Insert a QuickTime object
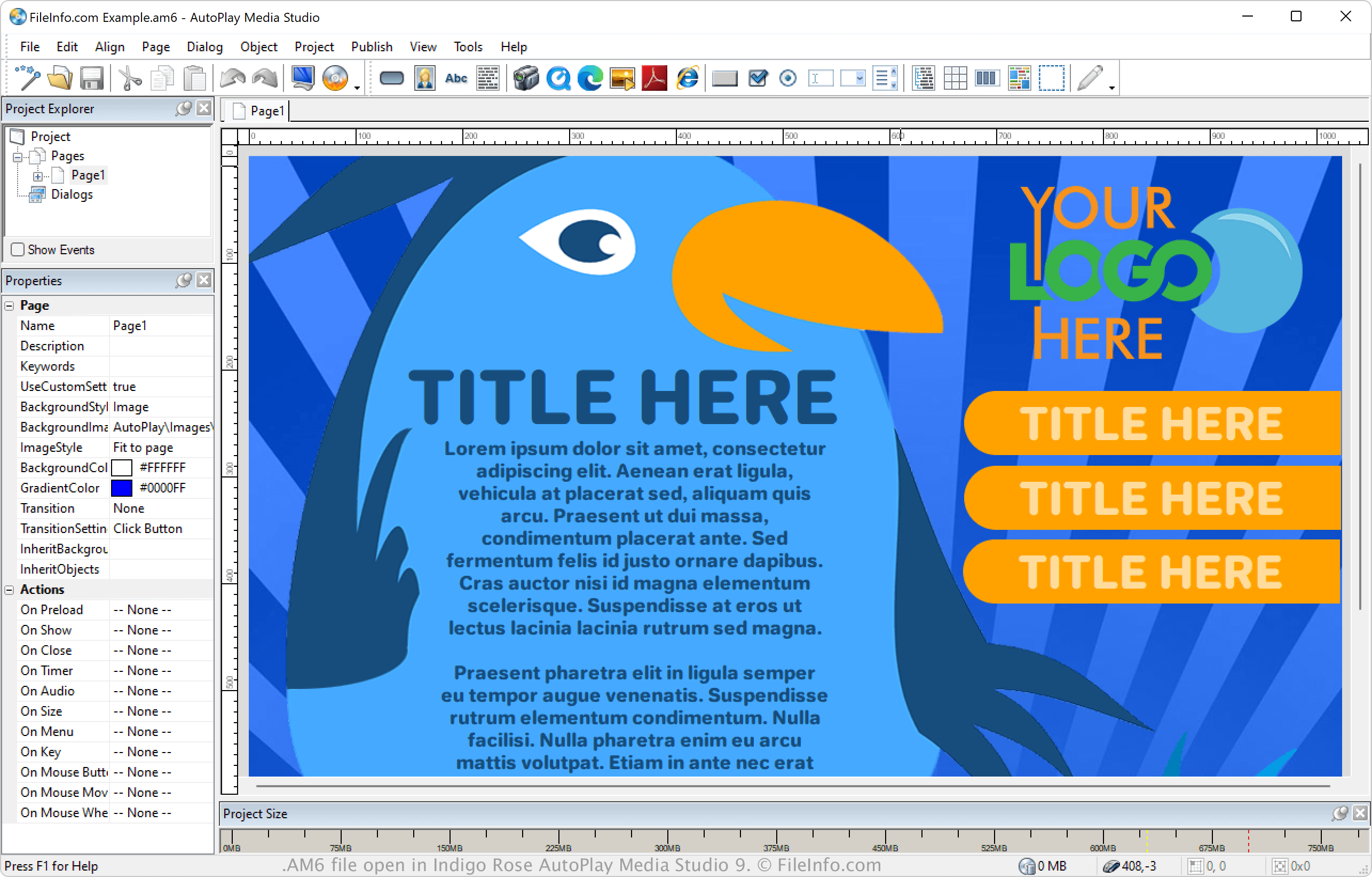 [x=558, y=78]
